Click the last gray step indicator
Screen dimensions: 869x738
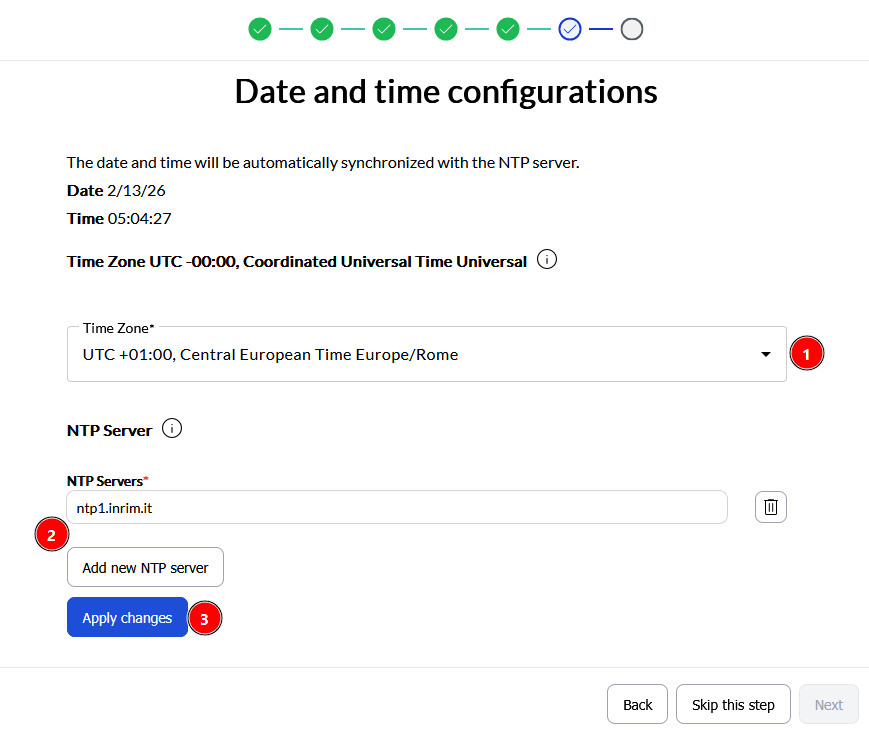coord(631,29)
